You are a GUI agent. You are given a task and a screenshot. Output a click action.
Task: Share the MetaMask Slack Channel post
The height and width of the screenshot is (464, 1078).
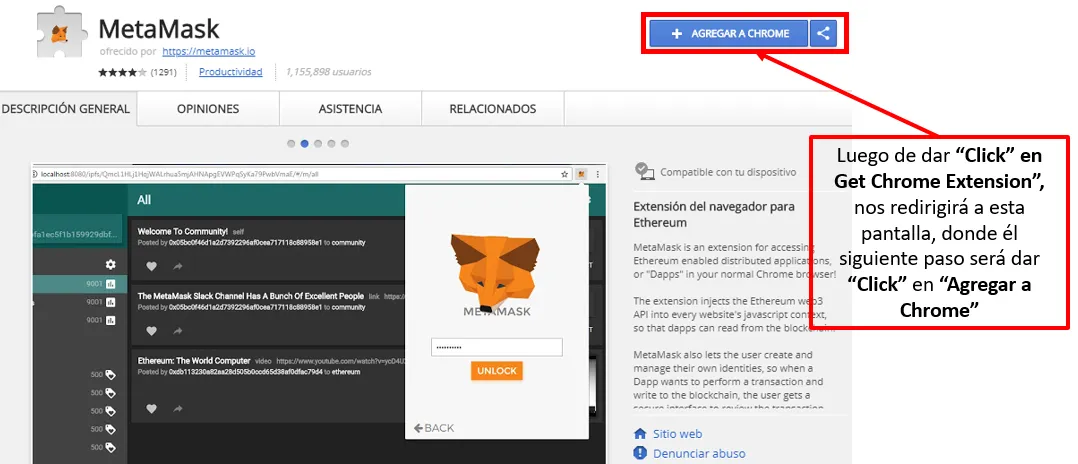pos(177,331)
